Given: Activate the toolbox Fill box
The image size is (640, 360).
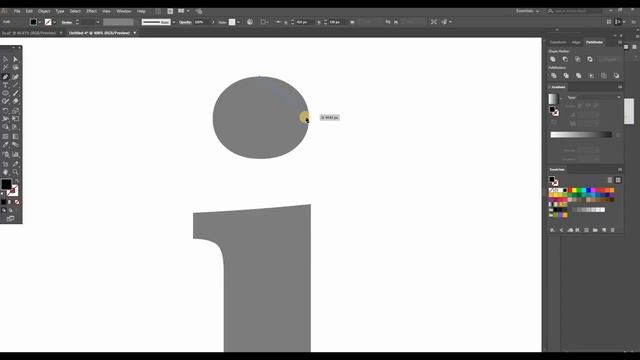Looking at the screenshot, I should coord(6,184).
